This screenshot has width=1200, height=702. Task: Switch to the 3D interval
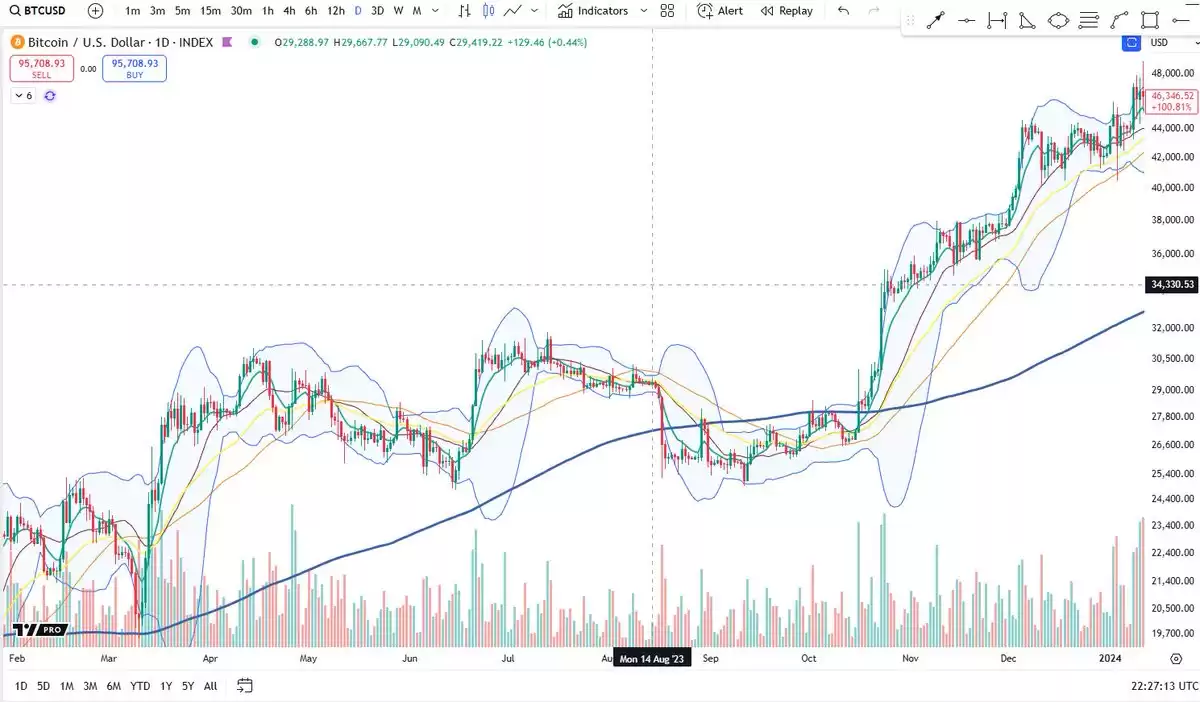pyautogui.click(x=377, y=10)
